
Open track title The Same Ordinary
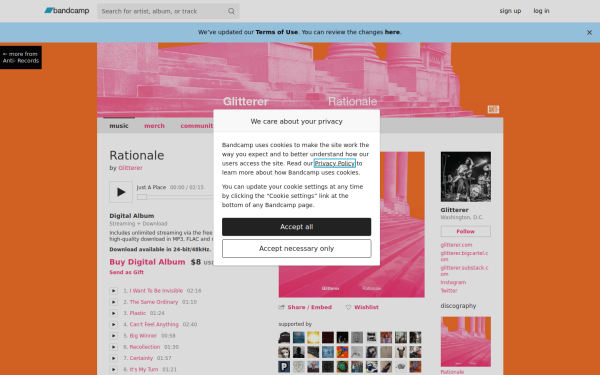pyautogui.click(x=154, y=302)
